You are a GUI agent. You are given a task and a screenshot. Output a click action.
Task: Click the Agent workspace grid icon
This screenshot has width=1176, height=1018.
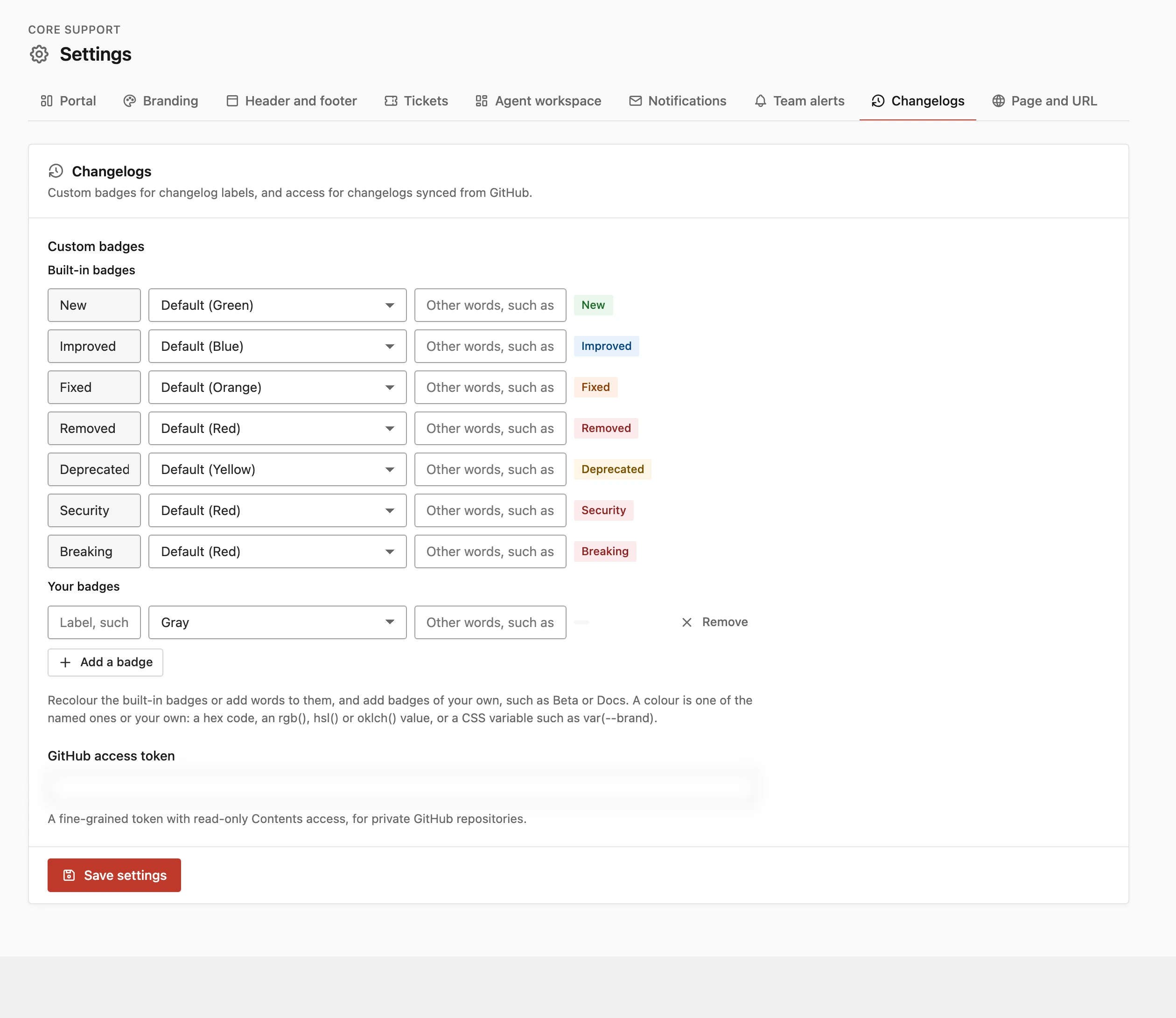pyautogui.click(x=482, y=101)
